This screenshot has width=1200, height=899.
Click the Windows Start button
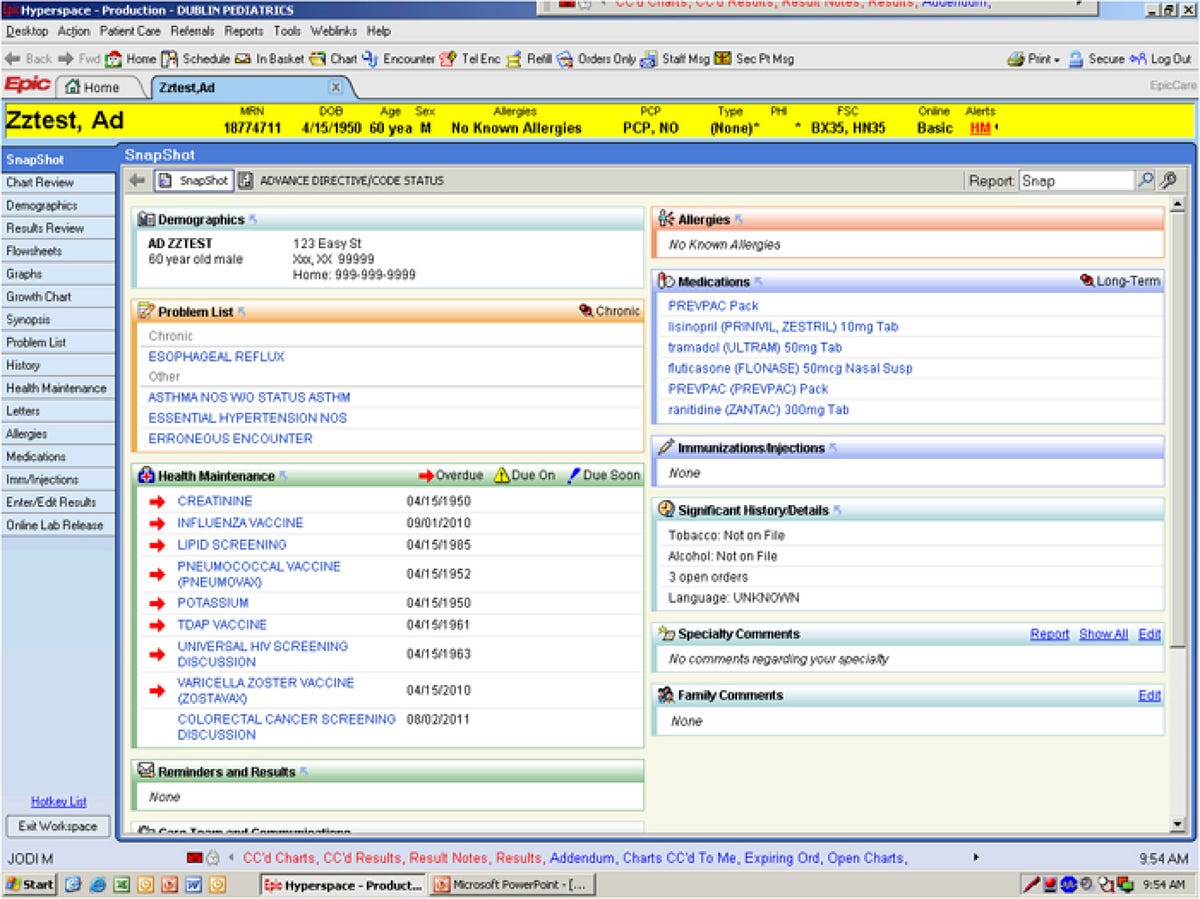click(30, 884)
